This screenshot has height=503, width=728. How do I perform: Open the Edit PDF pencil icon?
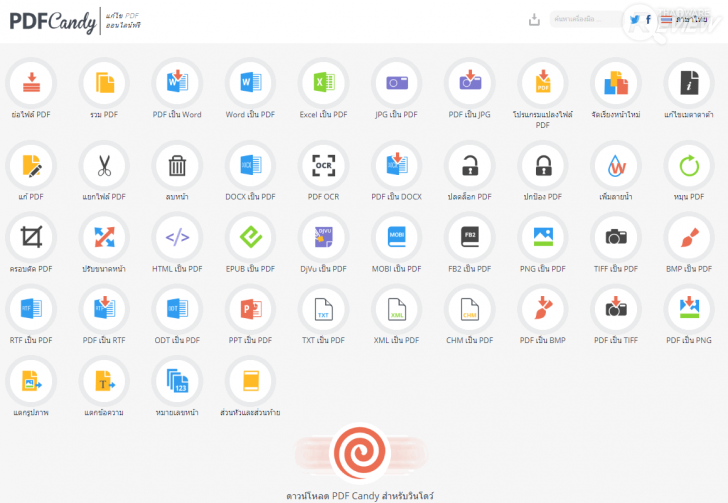pos(31,165)
